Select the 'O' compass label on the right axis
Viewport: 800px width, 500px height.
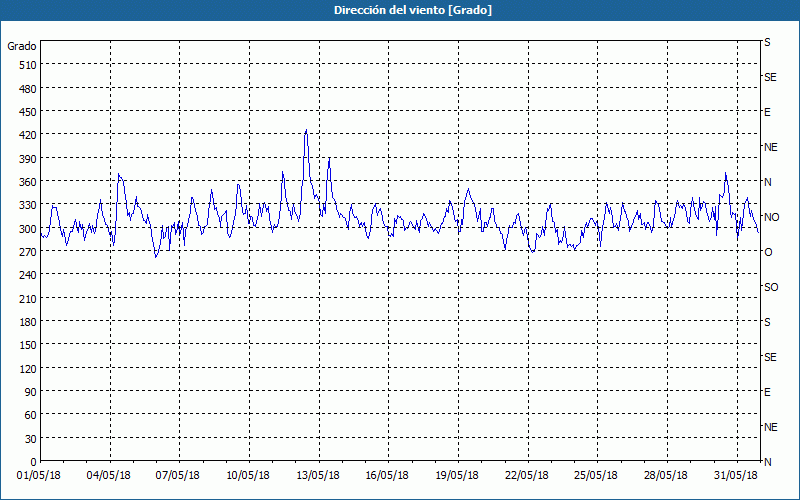coord(768,252)
